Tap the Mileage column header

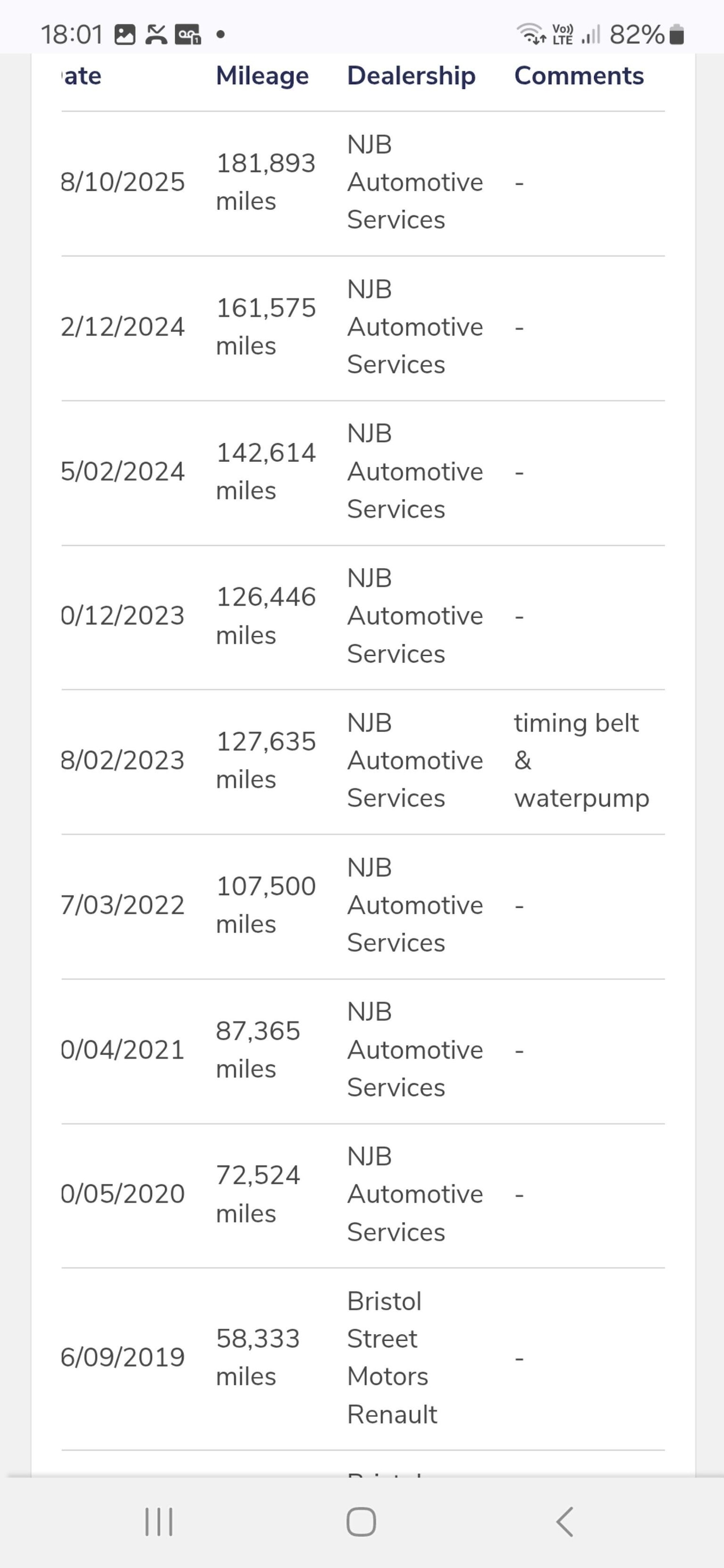pyautogui.click(x=263, y=76)
